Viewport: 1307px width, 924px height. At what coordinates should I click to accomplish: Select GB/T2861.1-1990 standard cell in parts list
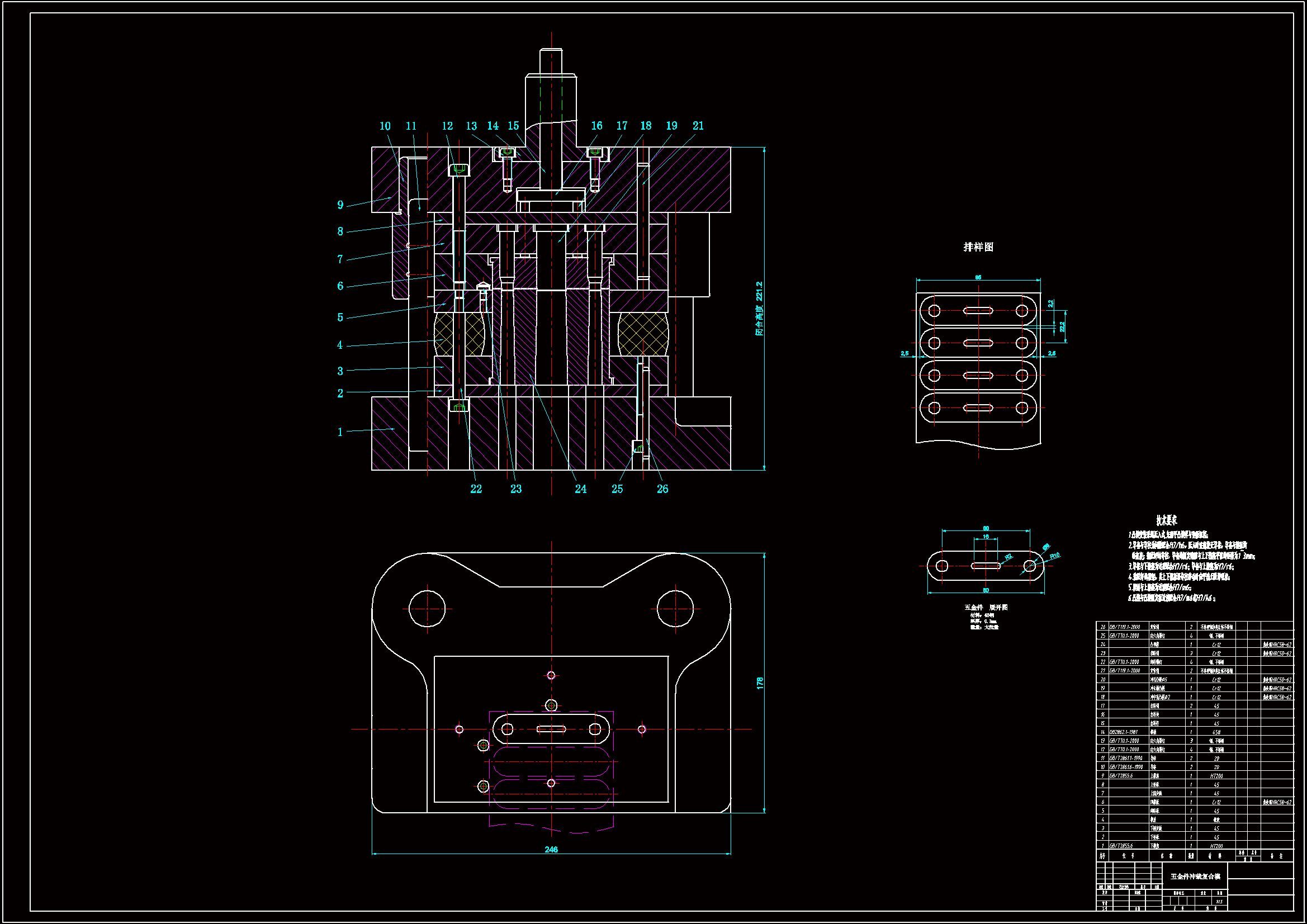[1125, 759]
